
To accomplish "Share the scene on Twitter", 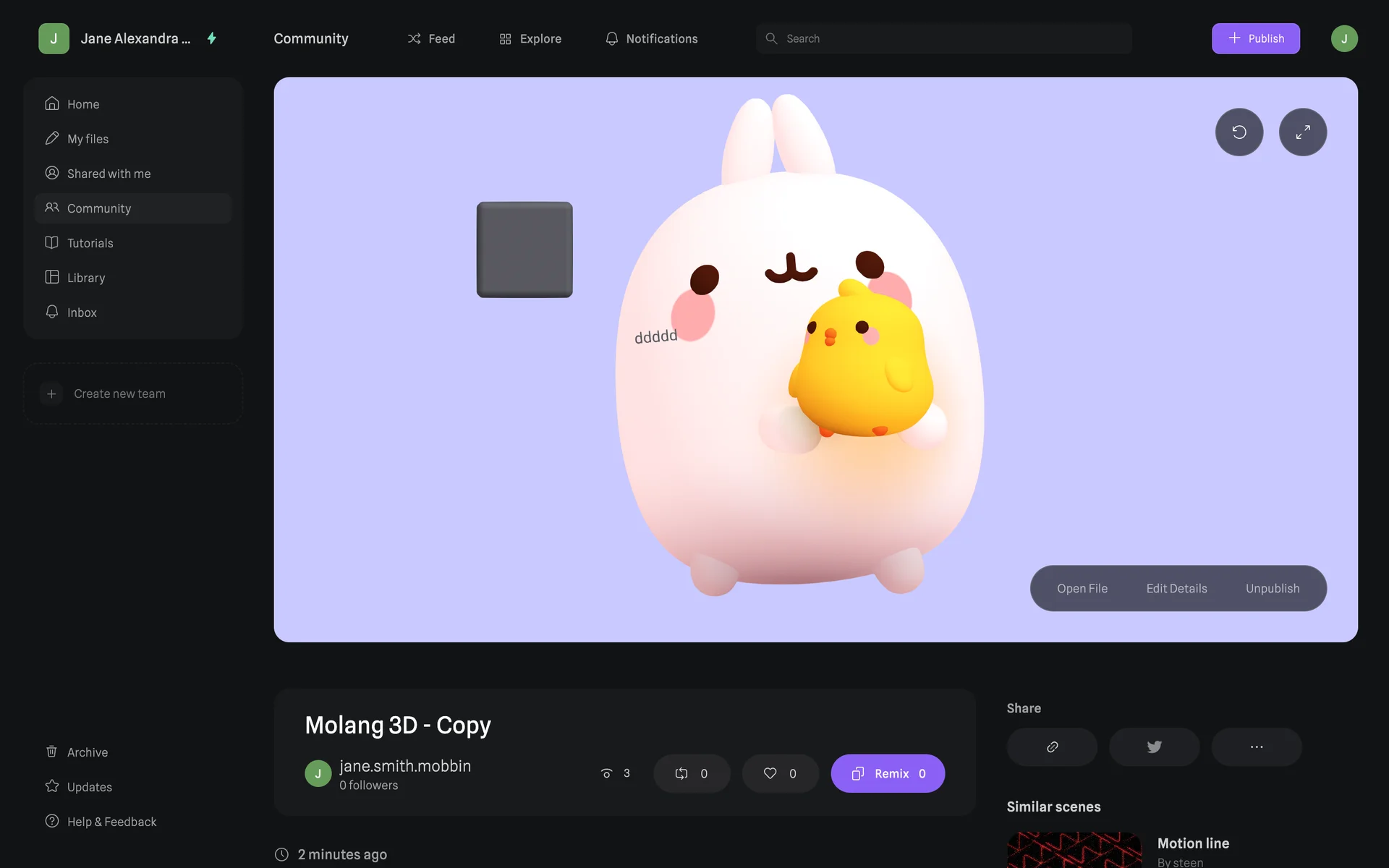I will (1154, 746).
